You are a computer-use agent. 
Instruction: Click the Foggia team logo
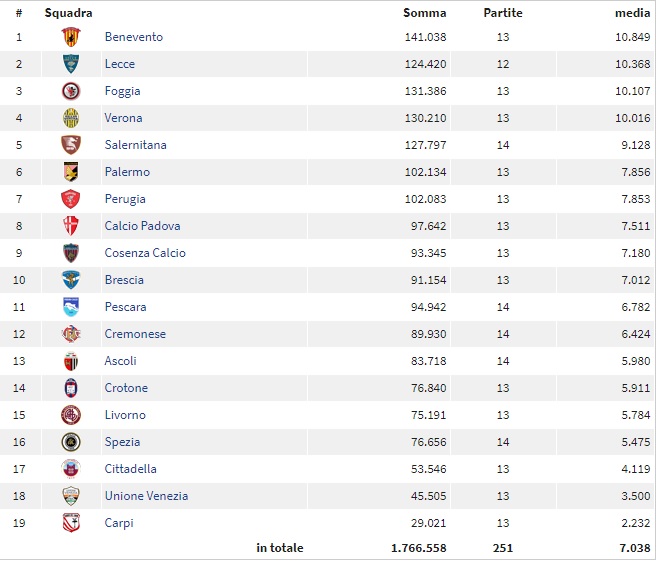71,91
